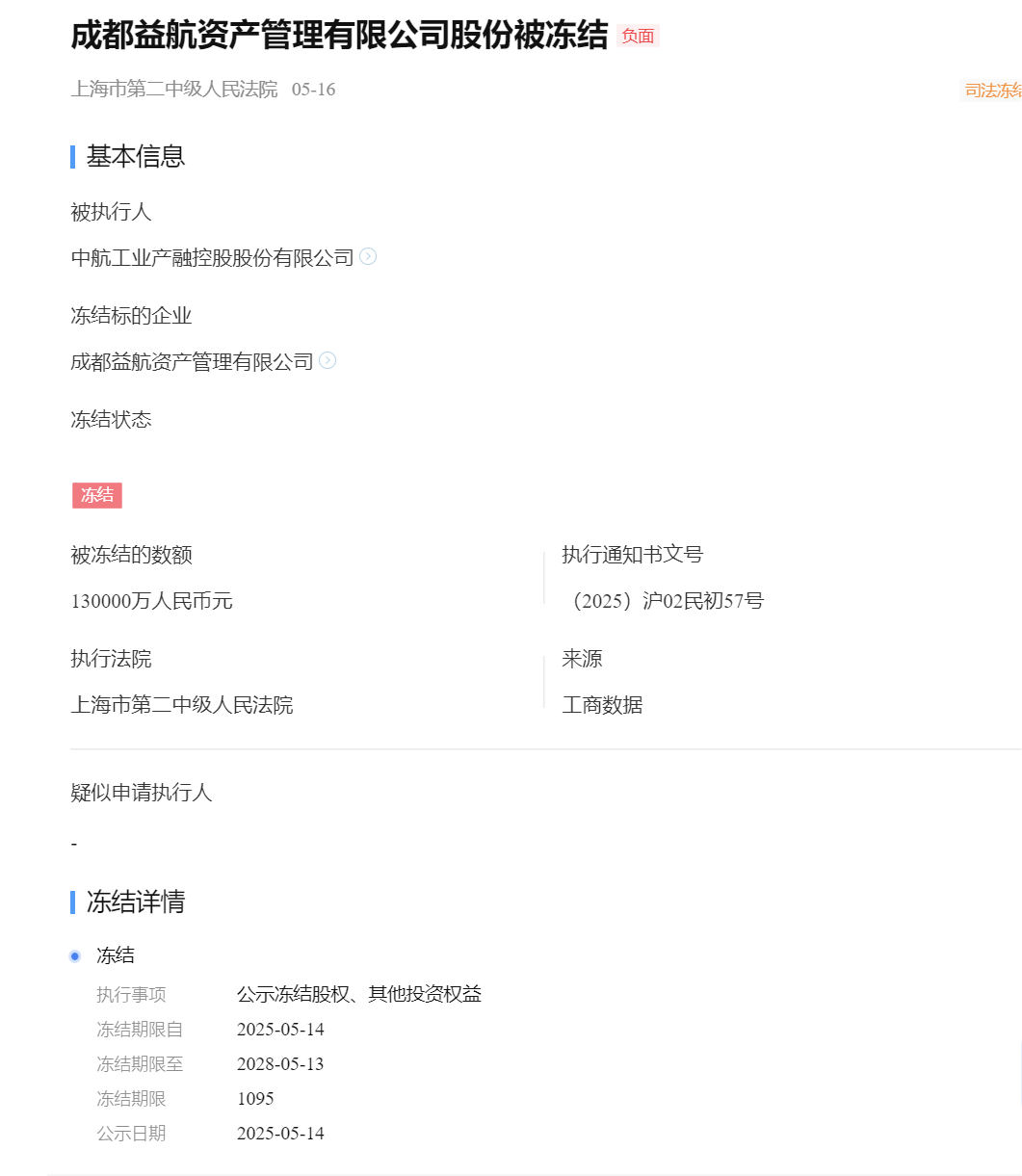Click the 疑似申请执行人 label
This screenshot has height=1176, width=1022.
142,793
